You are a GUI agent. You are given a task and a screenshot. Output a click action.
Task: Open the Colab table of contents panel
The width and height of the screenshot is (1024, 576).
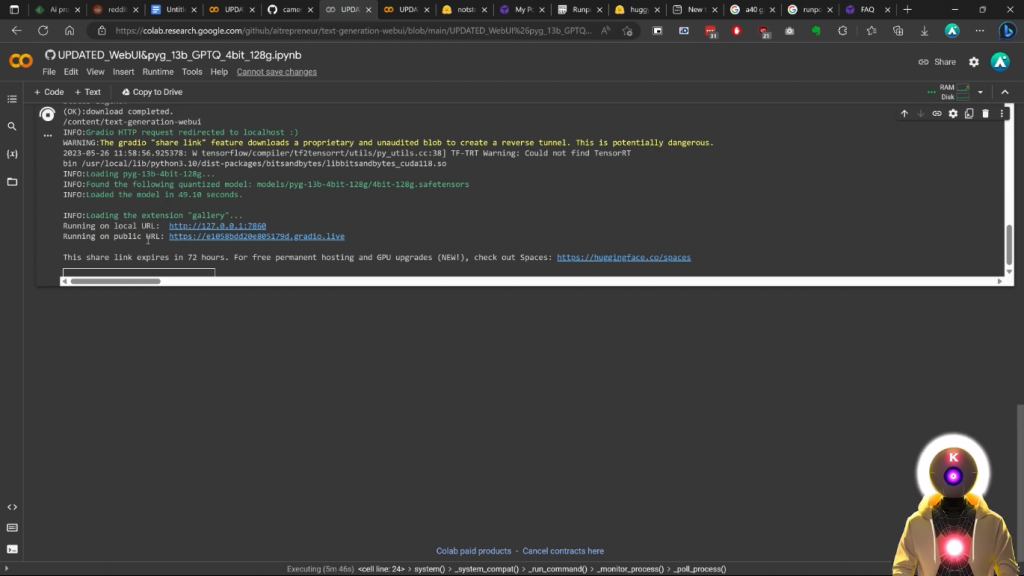[x=12, y=99]
